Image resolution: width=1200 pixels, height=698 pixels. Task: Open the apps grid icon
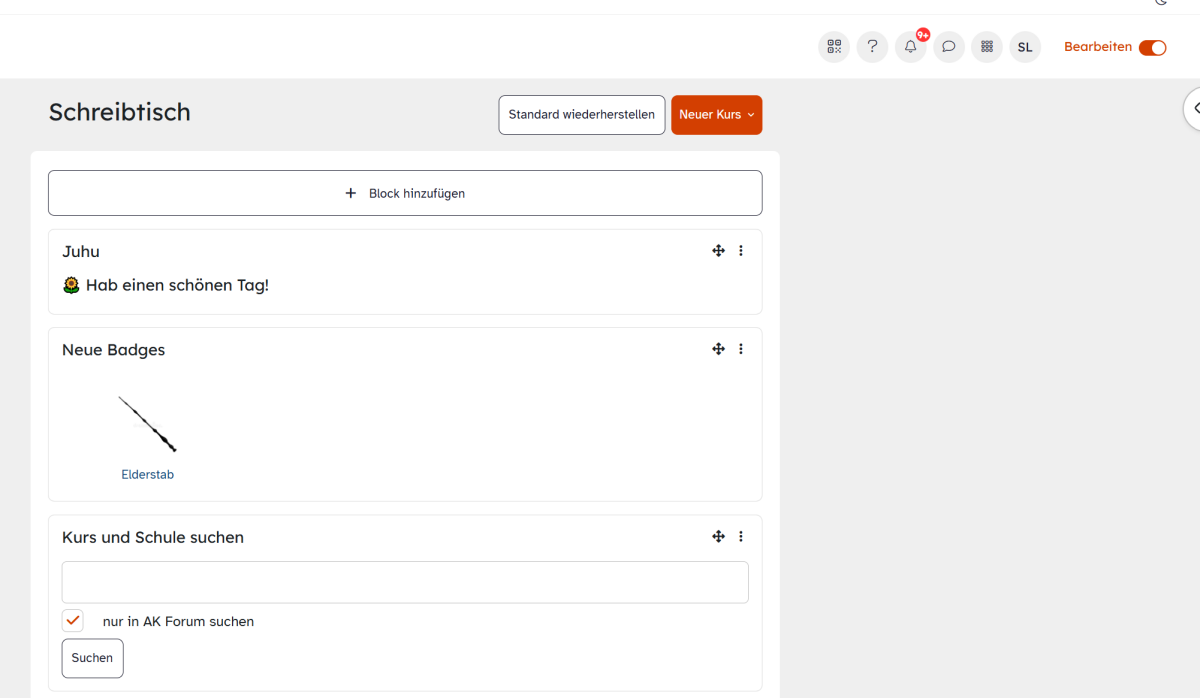coord(986,47)
